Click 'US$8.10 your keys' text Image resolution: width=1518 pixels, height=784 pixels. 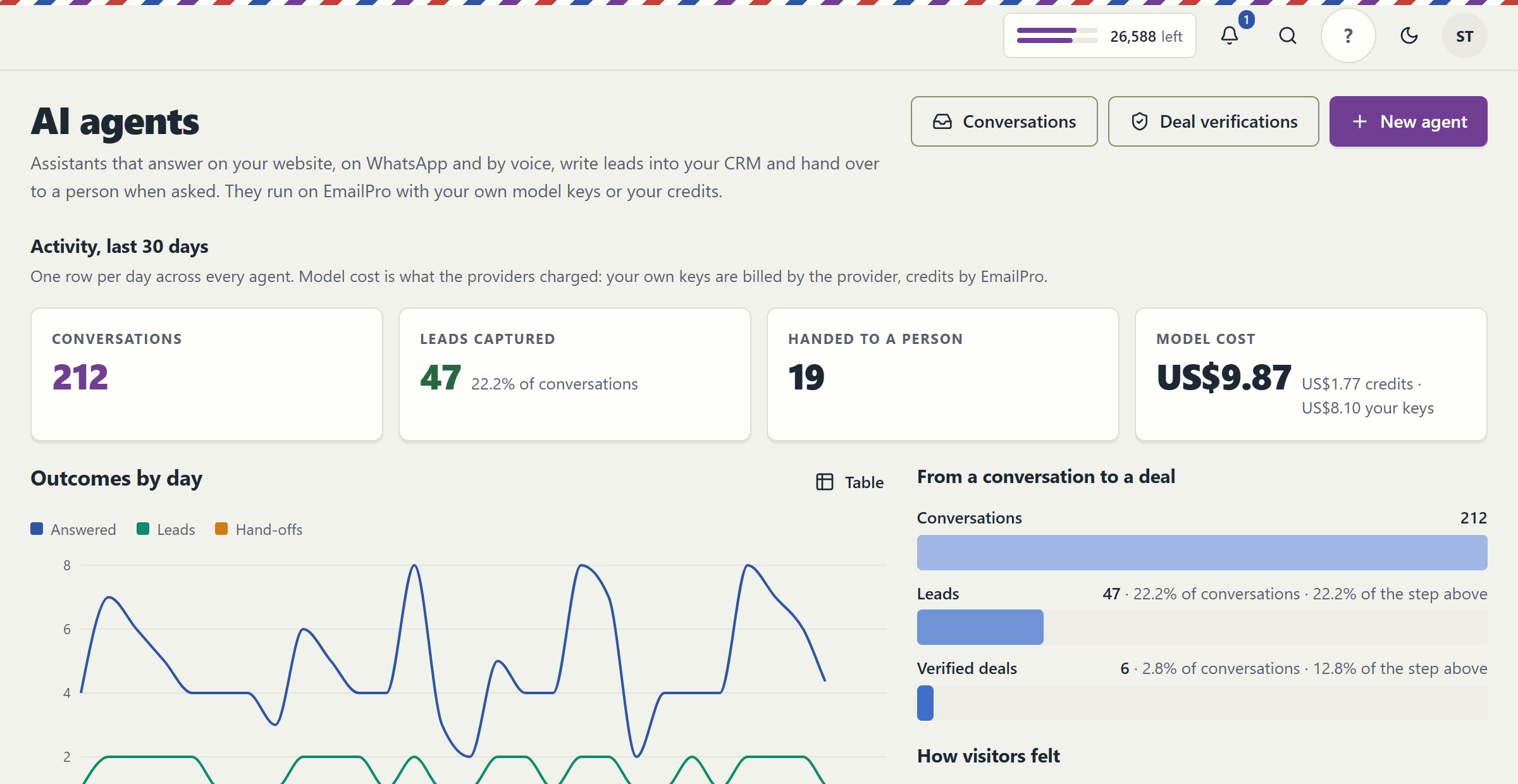pos(1367,408)
